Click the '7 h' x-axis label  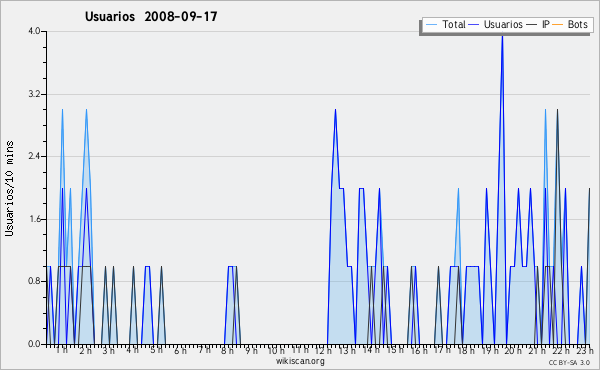pos(204,350)
